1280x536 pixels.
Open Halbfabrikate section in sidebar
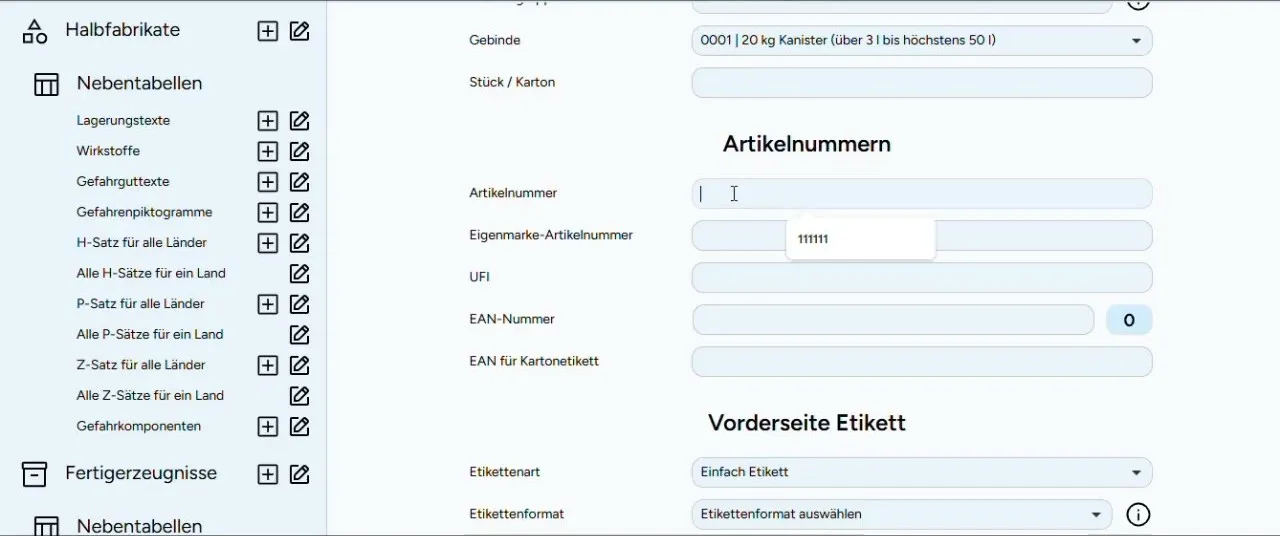click(123, 30)
